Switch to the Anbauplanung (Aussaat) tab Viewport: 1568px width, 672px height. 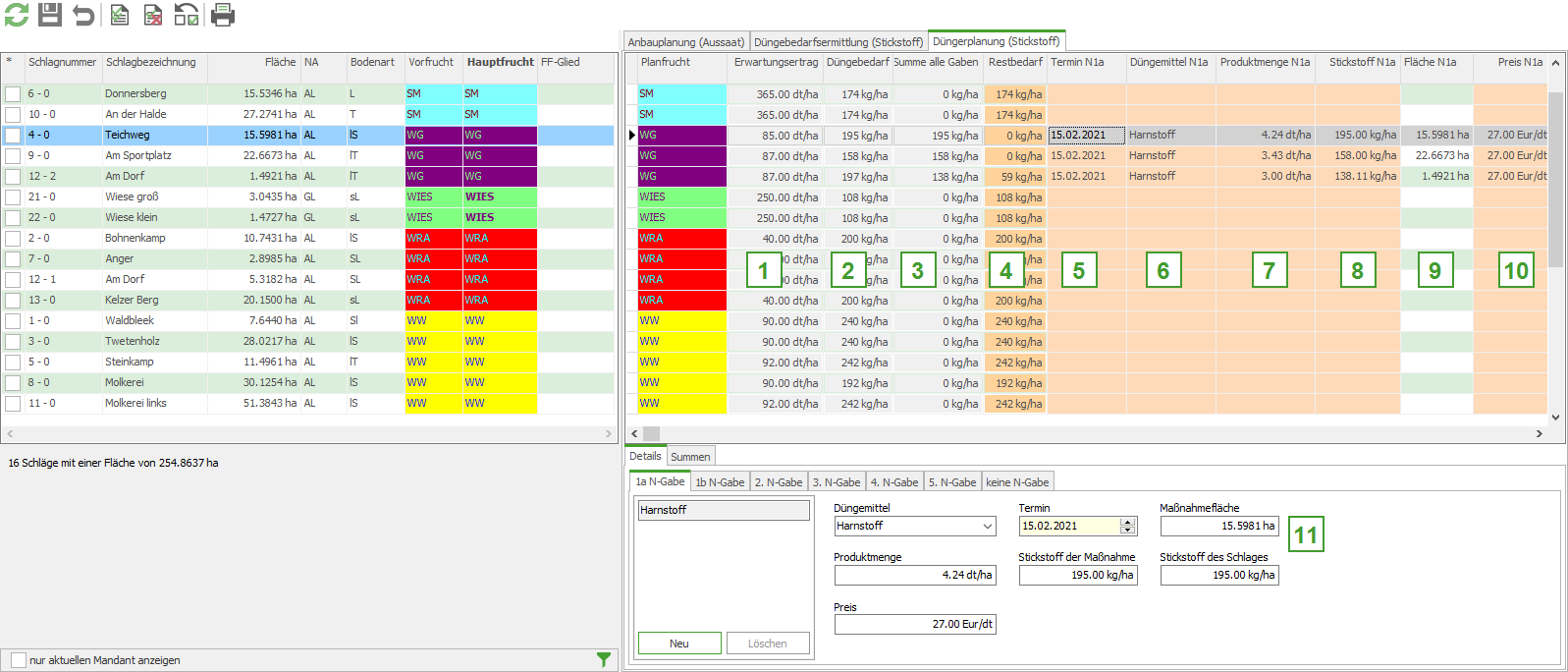pyautogui.click(x=686, y=42)
